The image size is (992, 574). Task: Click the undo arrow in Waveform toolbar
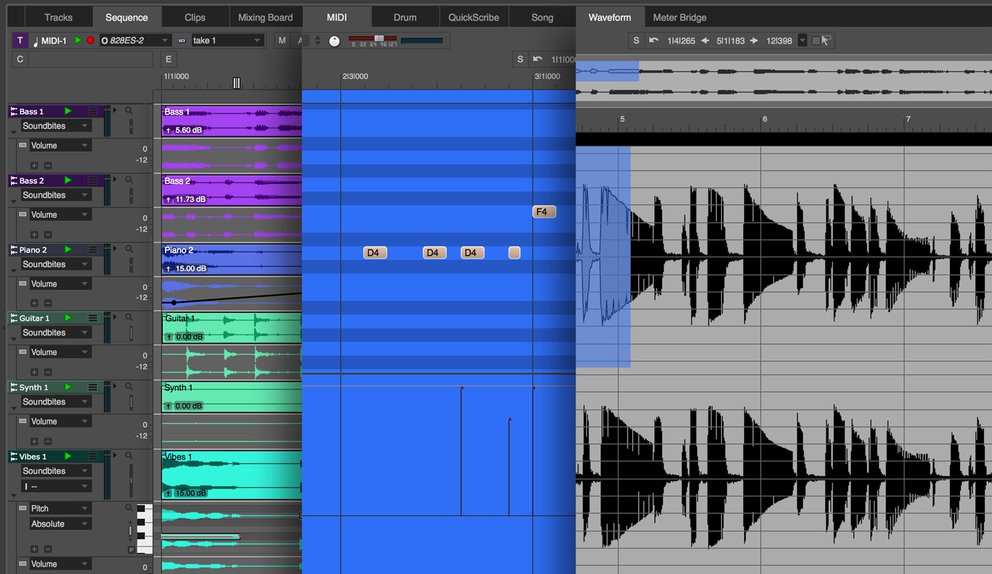point(654,40)
